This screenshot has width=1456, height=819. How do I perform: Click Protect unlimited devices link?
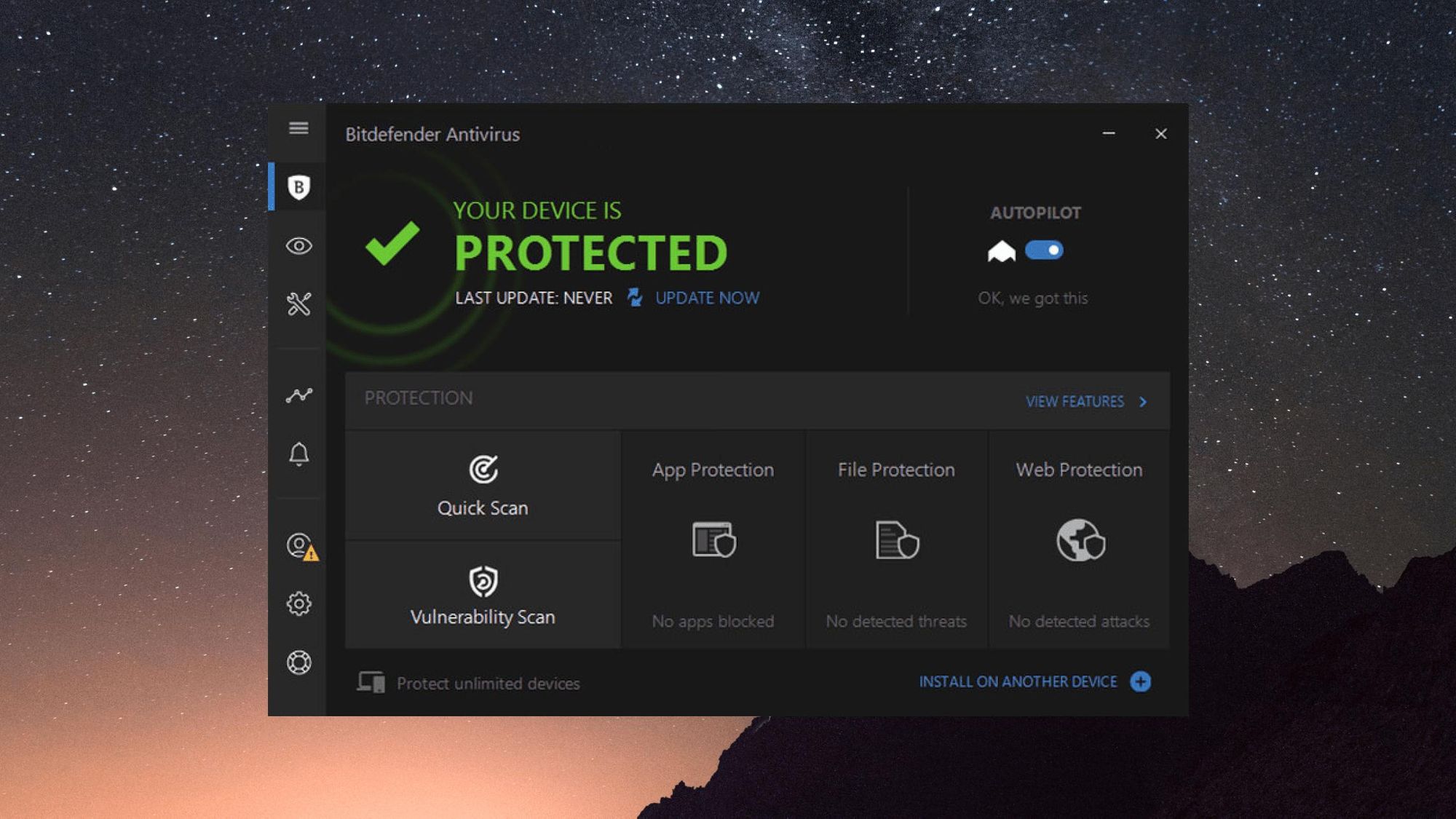click(468, 683)
